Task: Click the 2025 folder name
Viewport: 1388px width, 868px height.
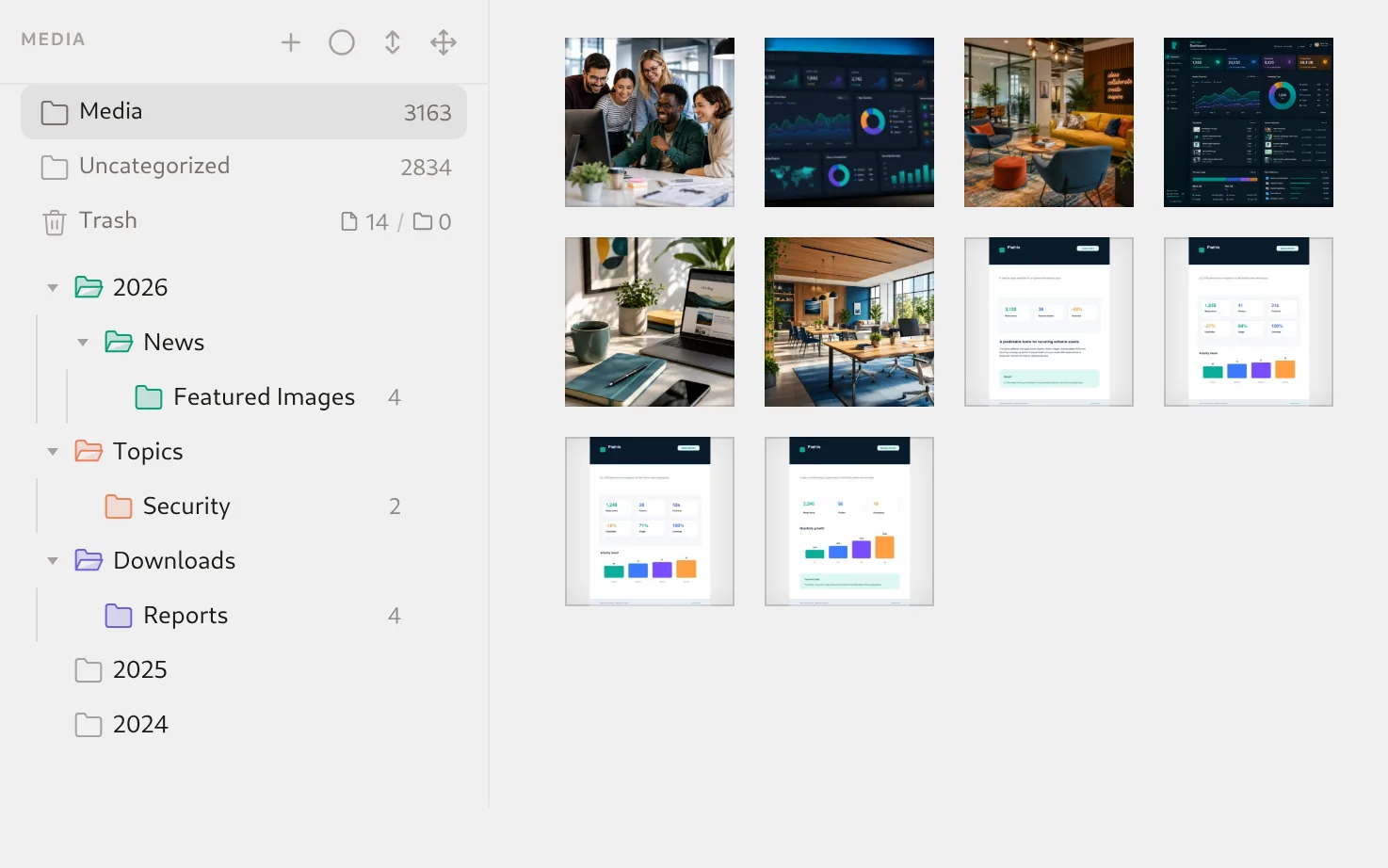Action: (x=140, y=669)
